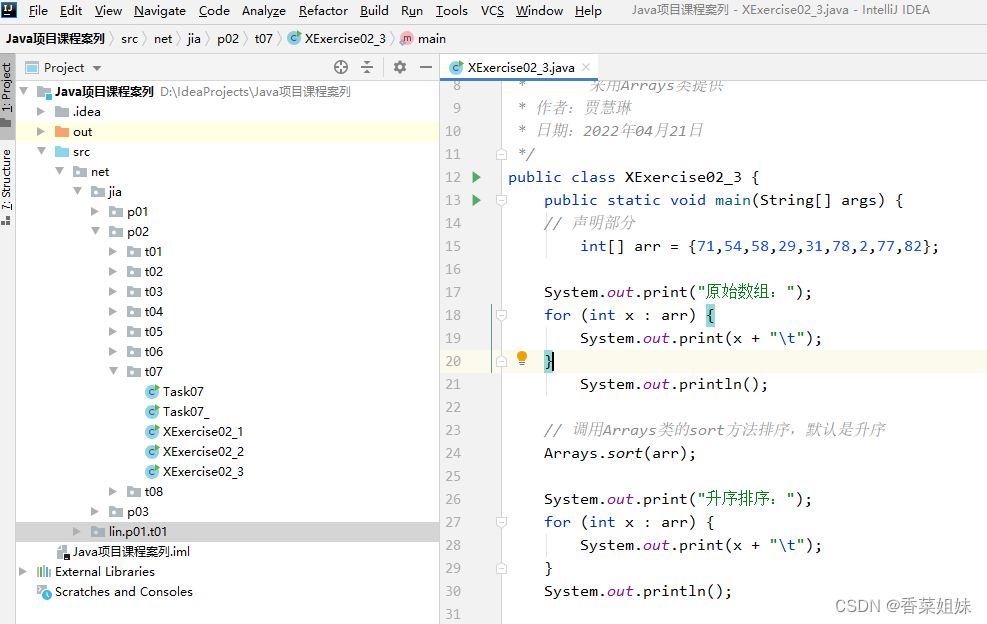The image size is (987, 624).
Task: Open the Build menu
Action: (x=374, y=11)
